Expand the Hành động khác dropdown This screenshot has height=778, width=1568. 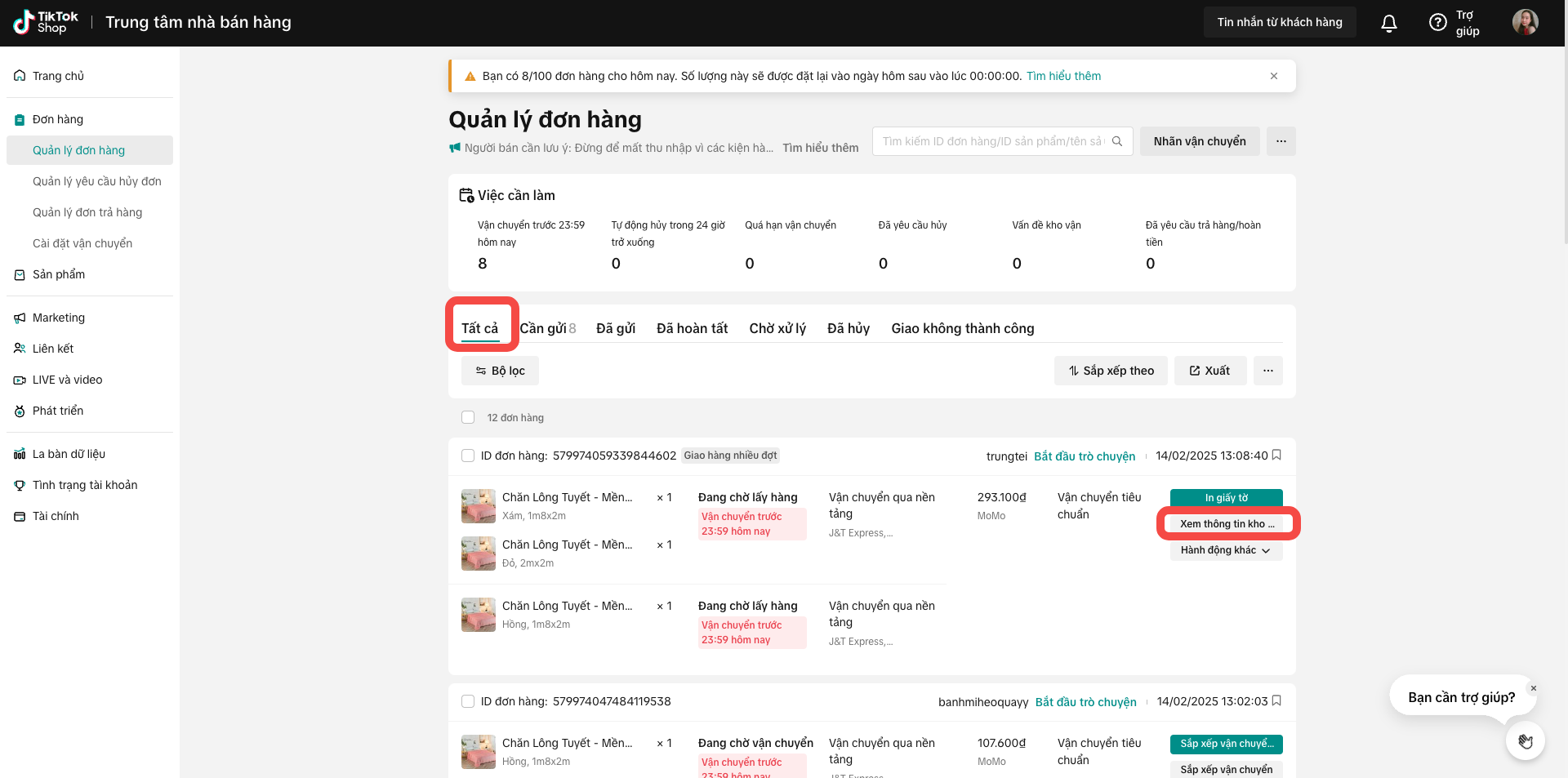pyautogui.click(x=1225, y=550)
